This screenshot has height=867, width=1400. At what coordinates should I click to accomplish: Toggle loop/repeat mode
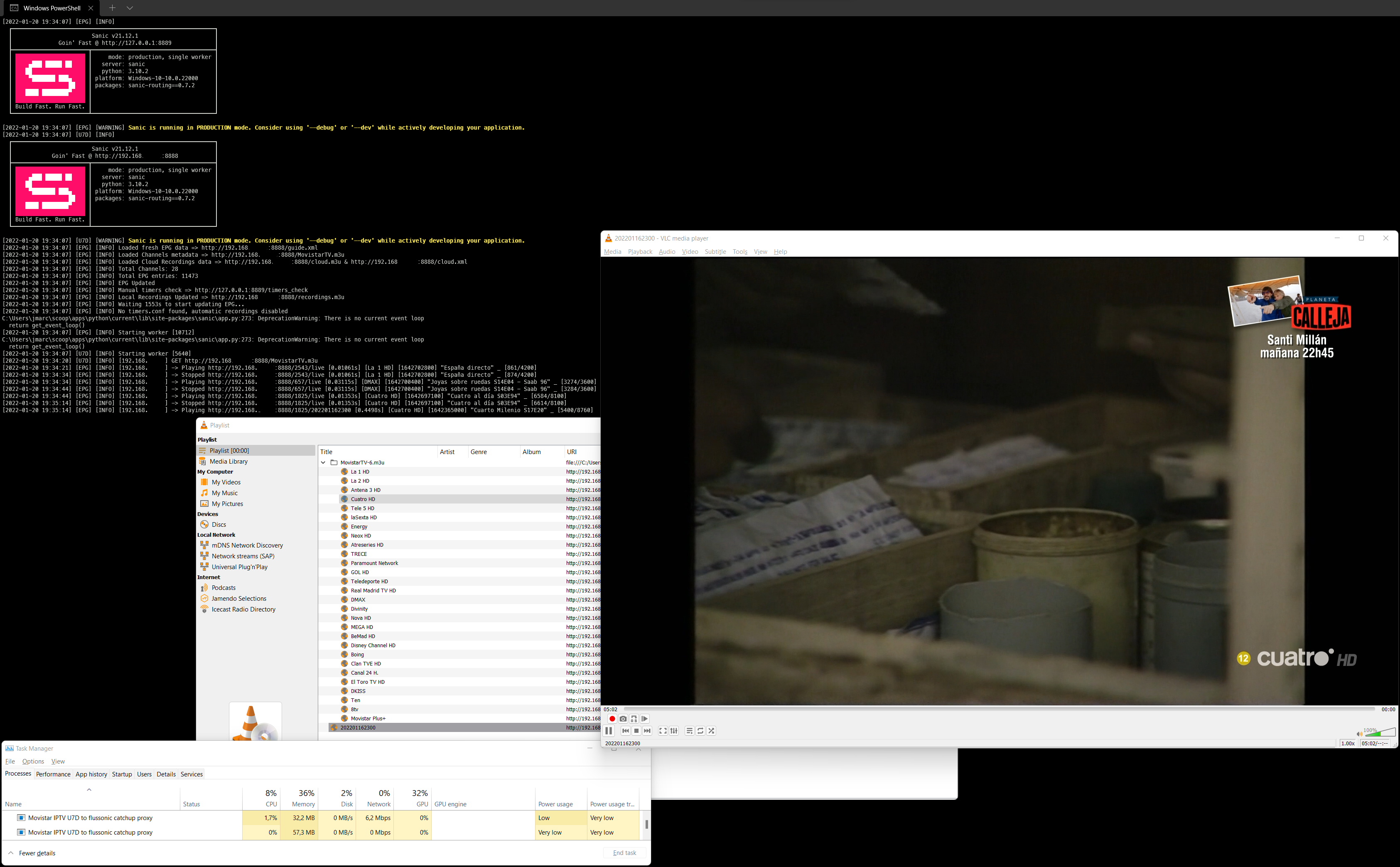click(700, 730)
